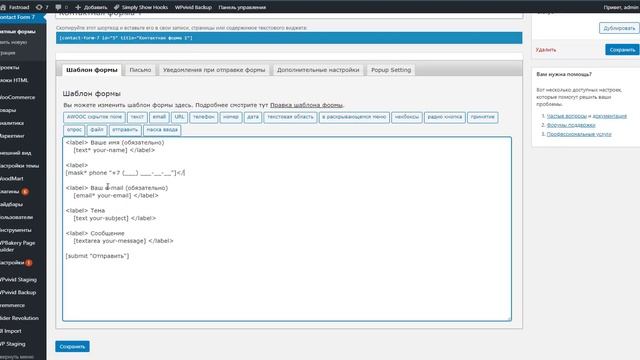Open the Привет, admin account menu
This screenshot has height=360, width=640.
coord(621,7)
